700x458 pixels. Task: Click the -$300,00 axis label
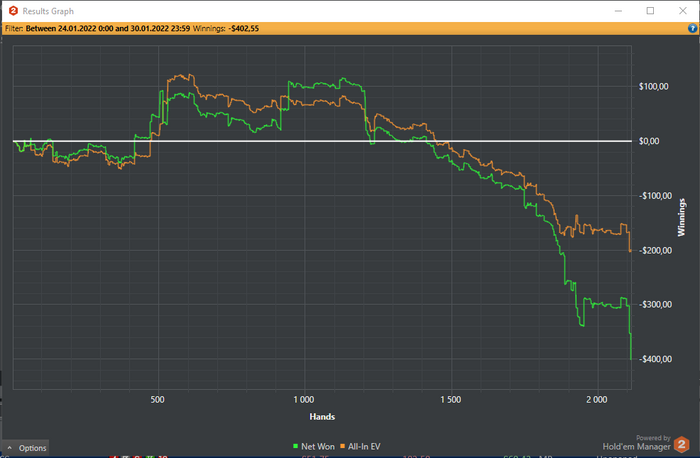655,304
